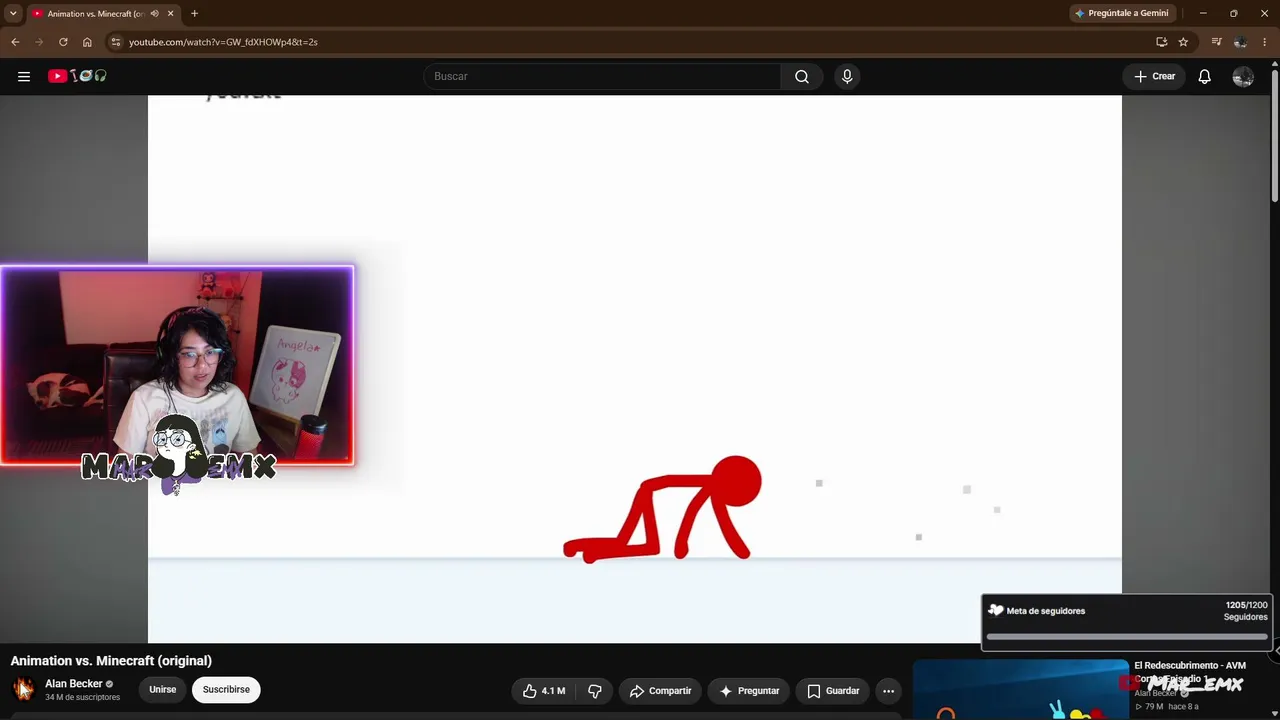This screenshot has height=720, width=1280.
Task: Open Alan Becker channel avatar
Action: [23, 689]
